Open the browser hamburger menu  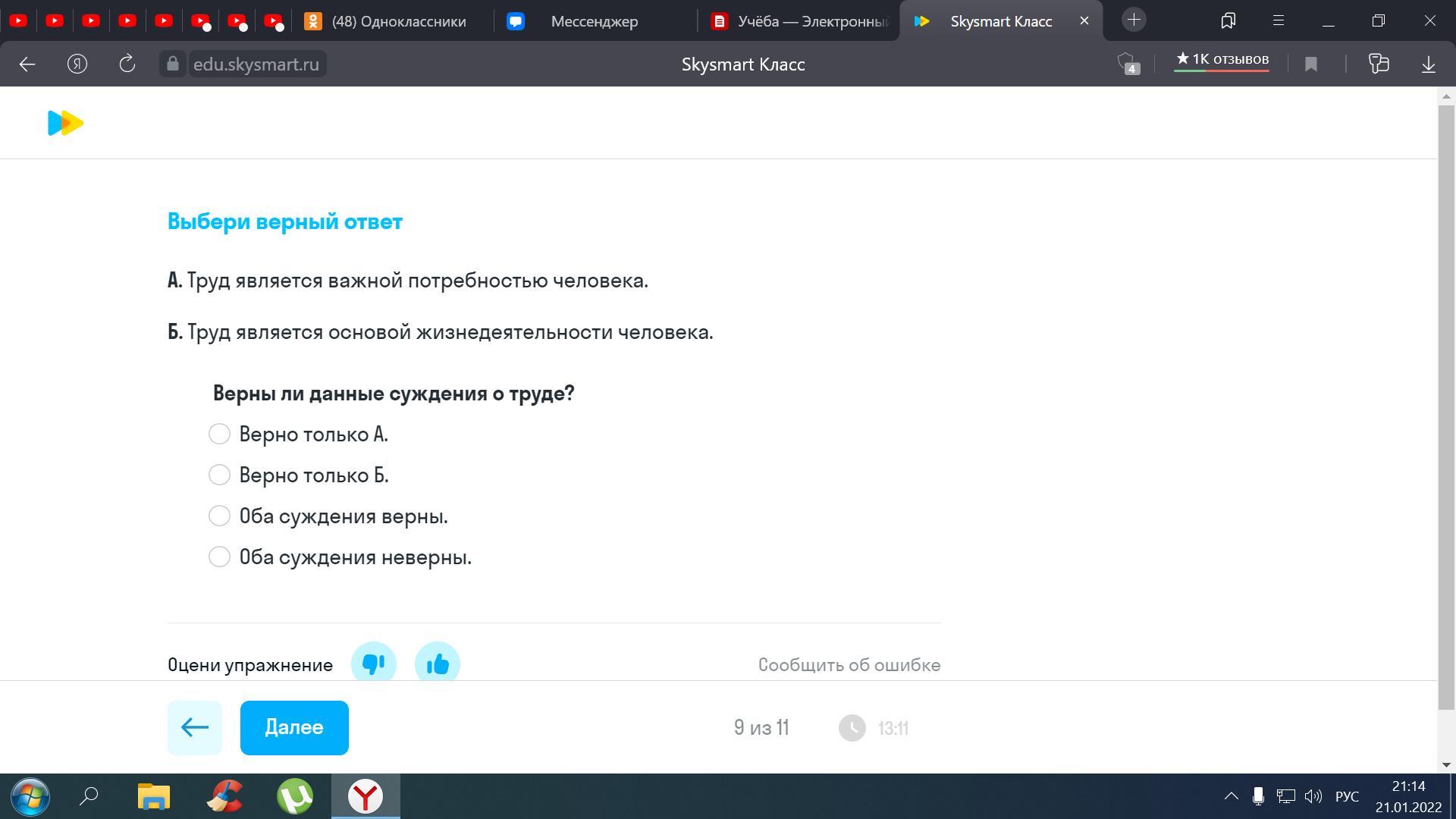click(x=1279, y=20)
